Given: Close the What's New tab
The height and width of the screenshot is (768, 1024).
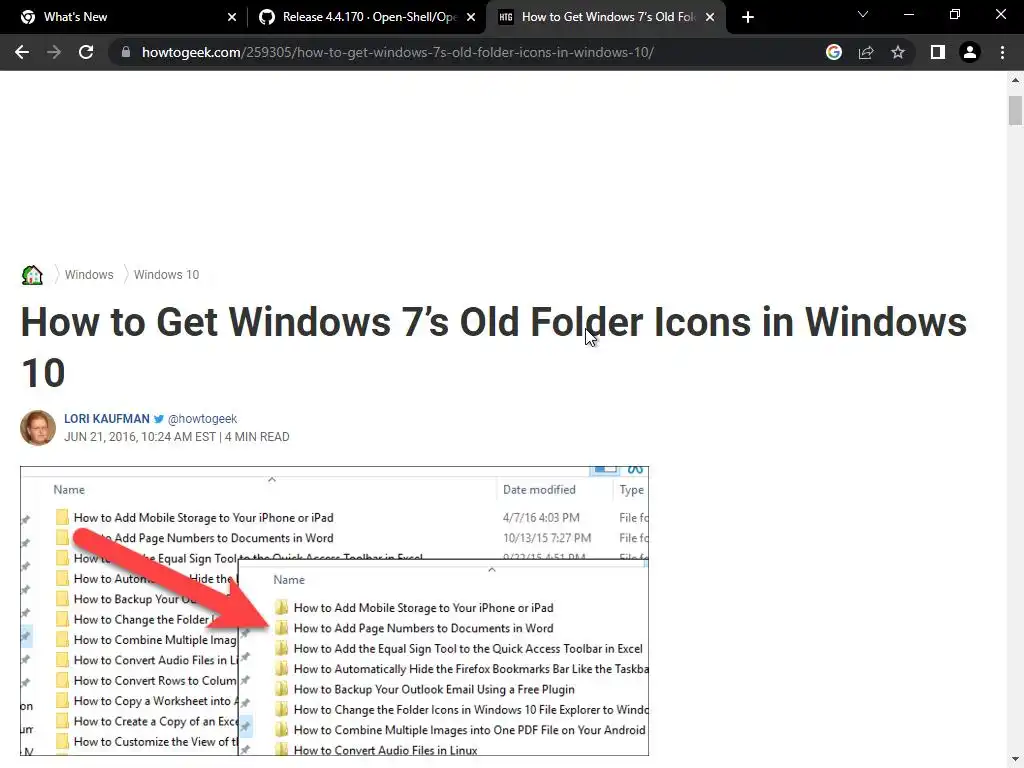Looking at the screenshot, I should (x=232, y=17).
